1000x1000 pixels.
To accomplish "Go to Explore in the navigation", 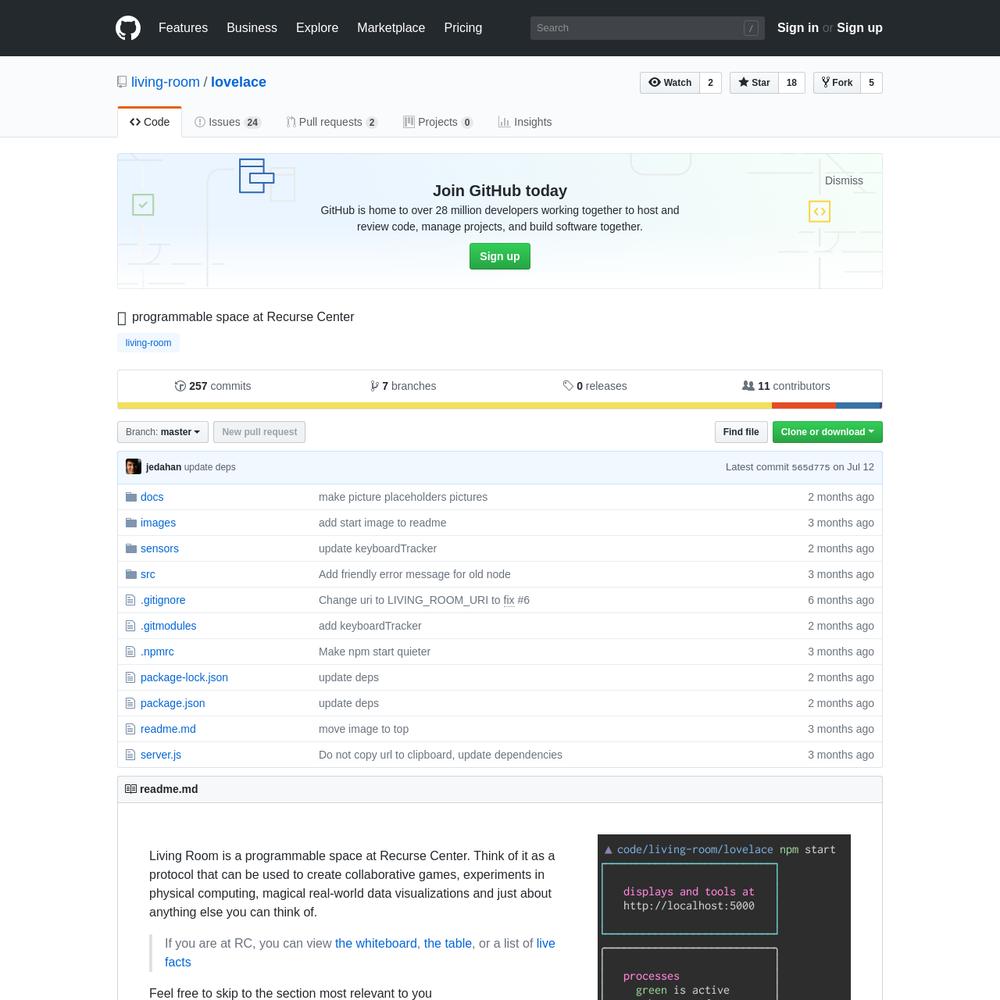I will 317,28.
